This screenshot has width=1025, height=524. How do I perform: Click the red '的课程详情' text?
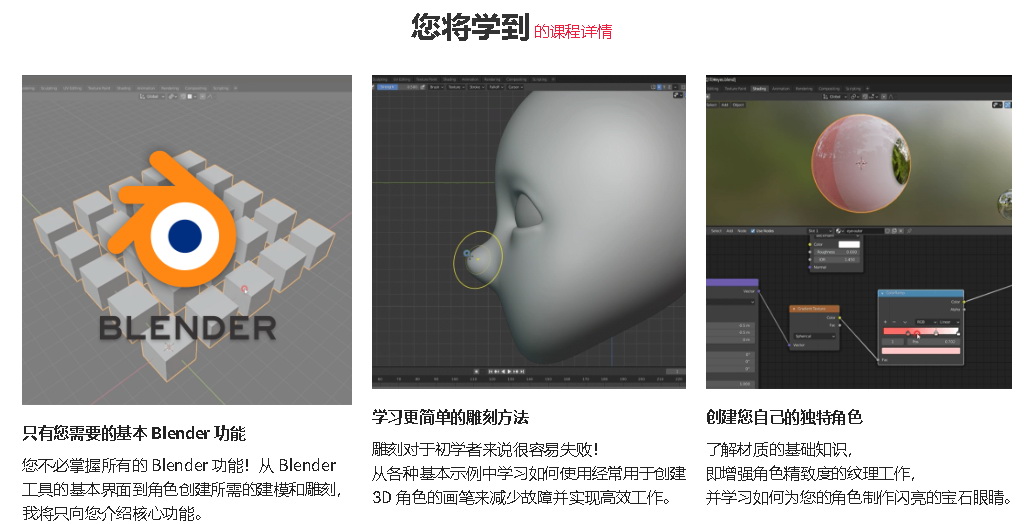tap(573, 31)
